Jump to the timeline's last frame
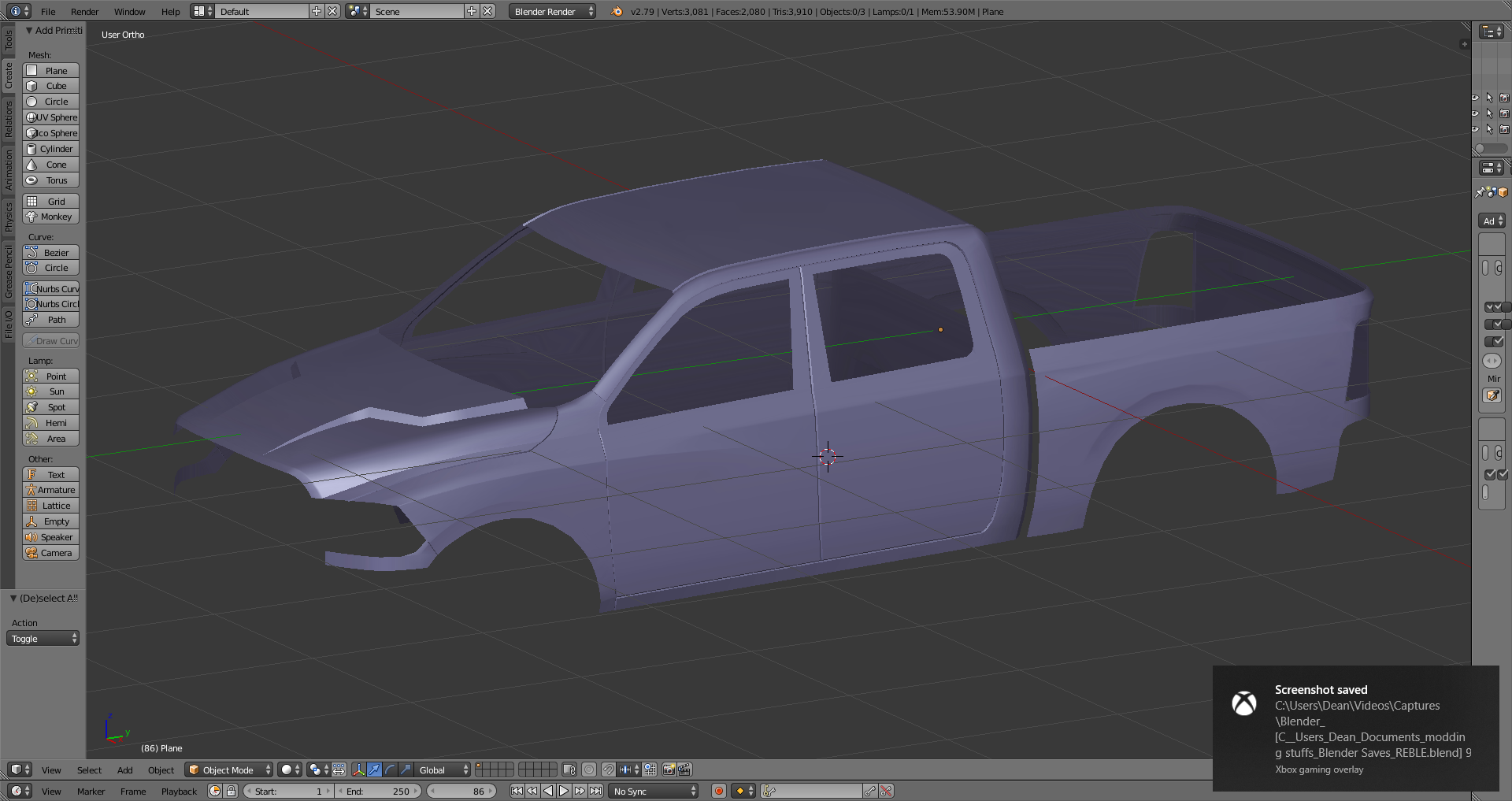The height and width of the screenshot is (801, 1512). tap(596, 791)
